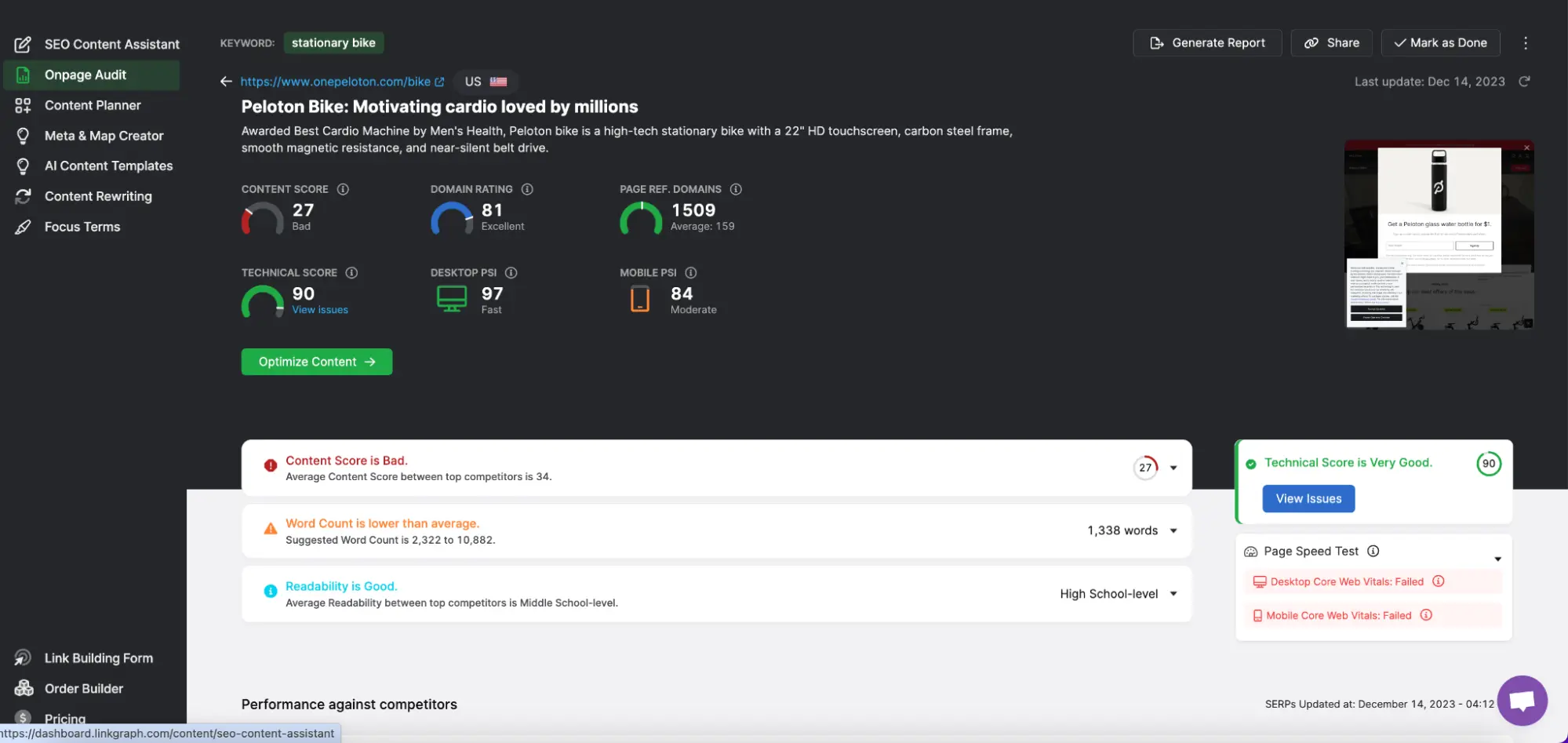Screen dimensions: 1568x743
Task: Expand the Readability High School-level dropdown
Action: point(1173,594)
